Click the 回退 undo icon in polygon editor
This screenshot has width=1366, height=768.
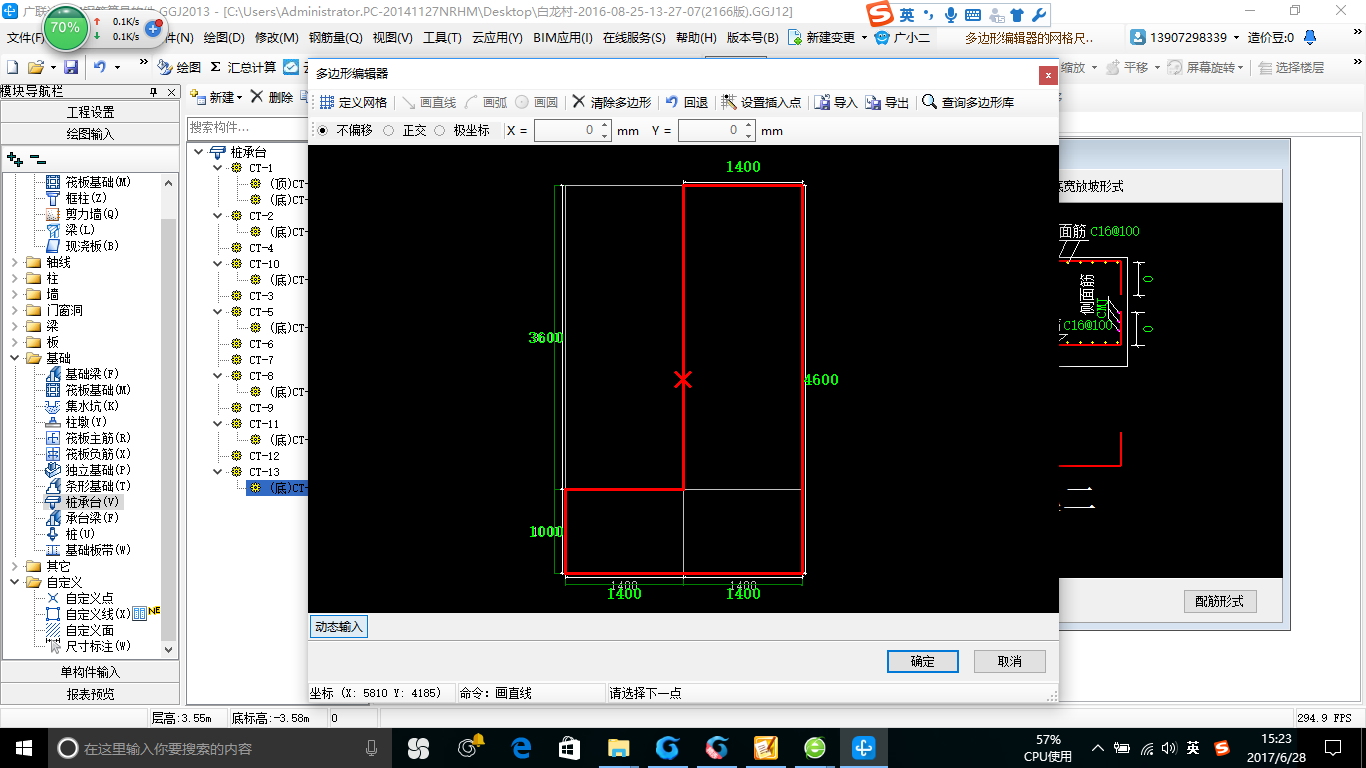[672, 102]
